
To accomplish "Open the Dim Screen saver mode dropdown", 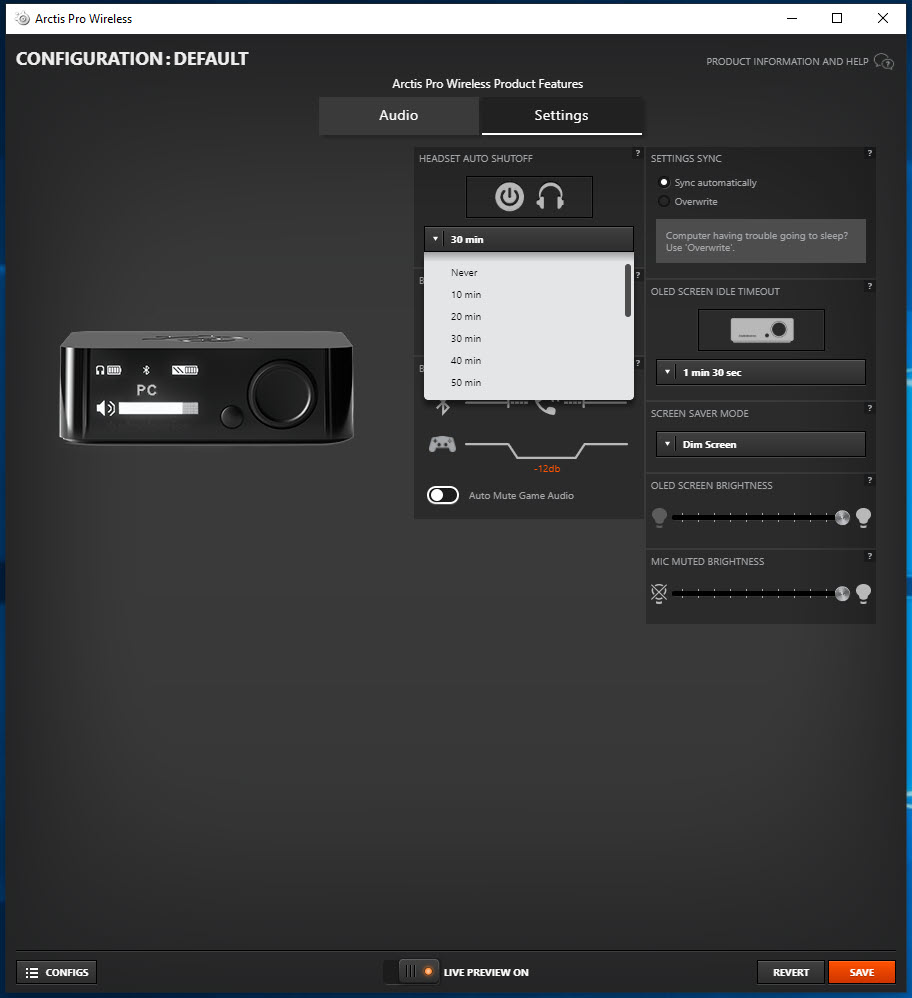I will [761, 444].
